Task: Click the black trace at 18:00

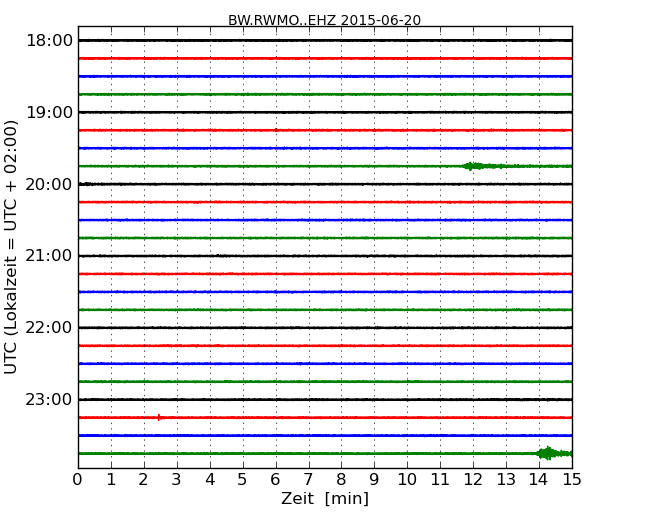Action: 325,41
